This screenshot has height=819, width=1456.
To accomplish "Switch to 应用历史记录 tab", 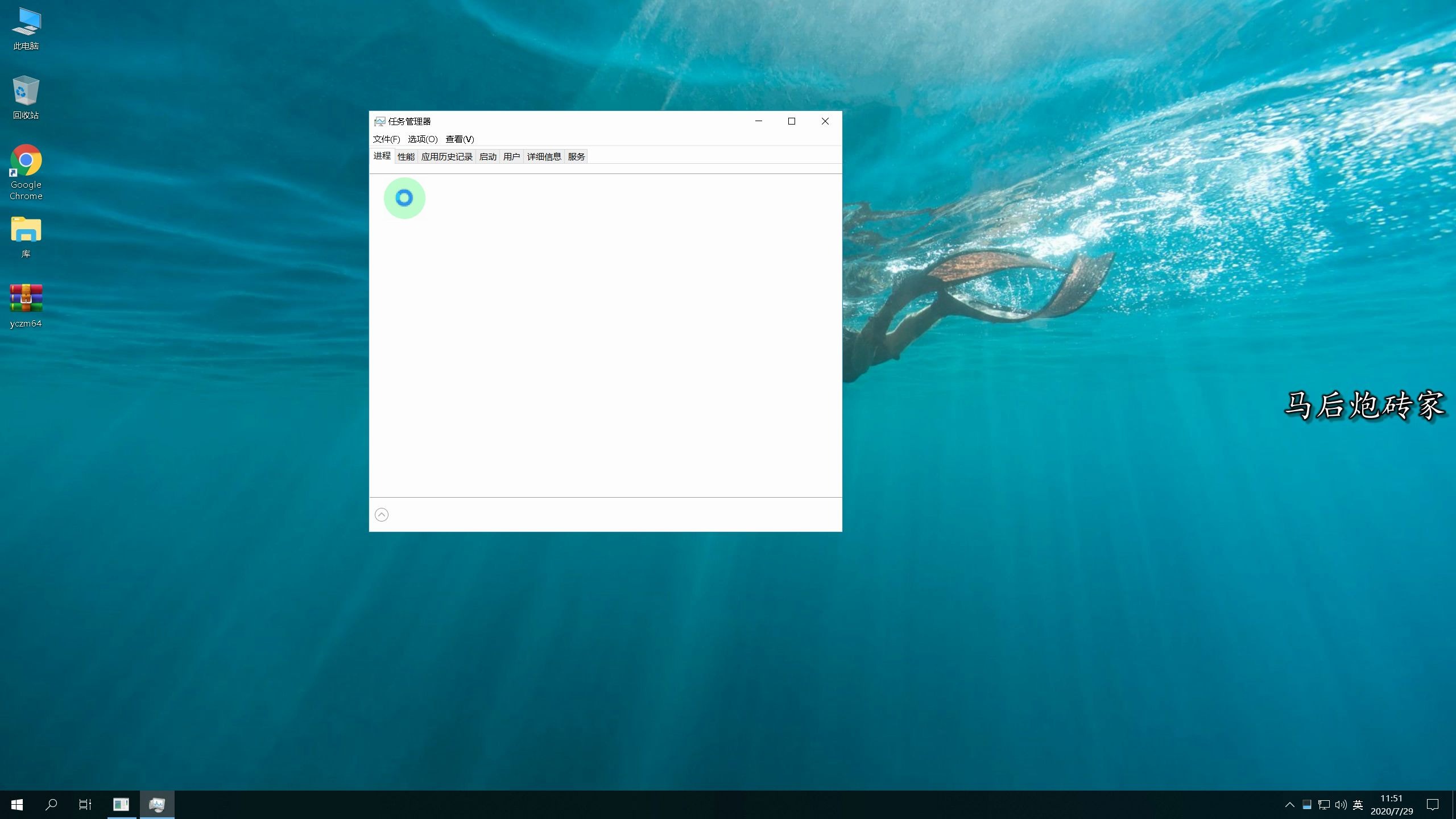I will tap(447, 156).
